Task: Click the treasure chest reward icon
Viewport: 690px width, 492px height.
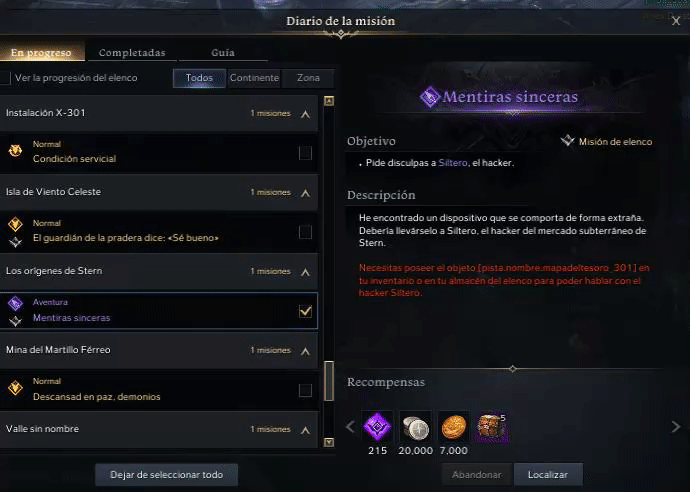Action: tap(492, 426)
